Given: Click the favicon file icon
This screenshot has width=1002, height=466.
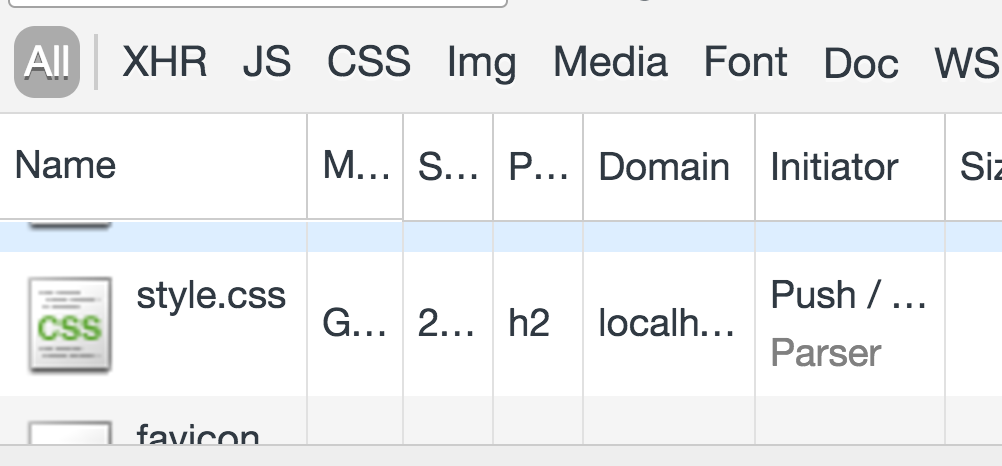Looking at the screenshot, I should point(70,432).
